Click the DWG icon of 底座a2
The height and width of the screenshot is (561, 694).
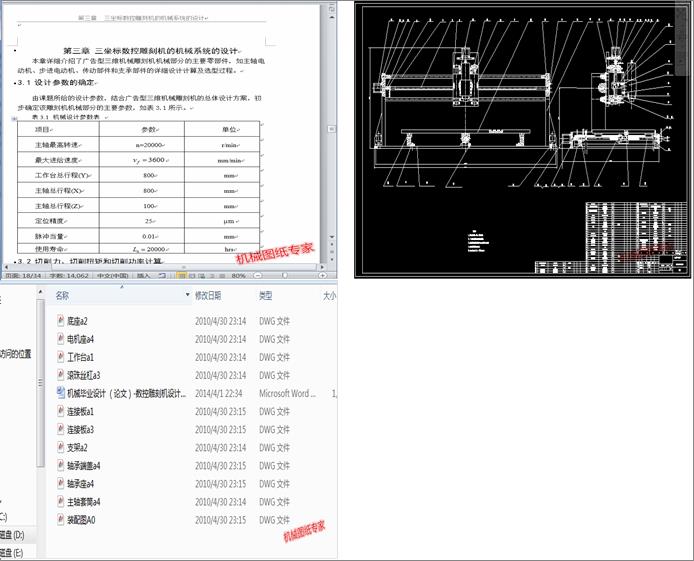(x=61, y=320)
